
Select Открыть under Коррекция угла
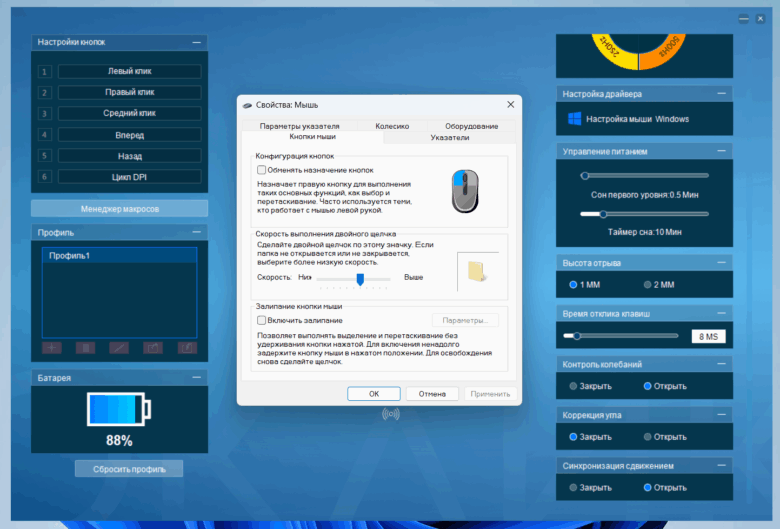(647, 437)
